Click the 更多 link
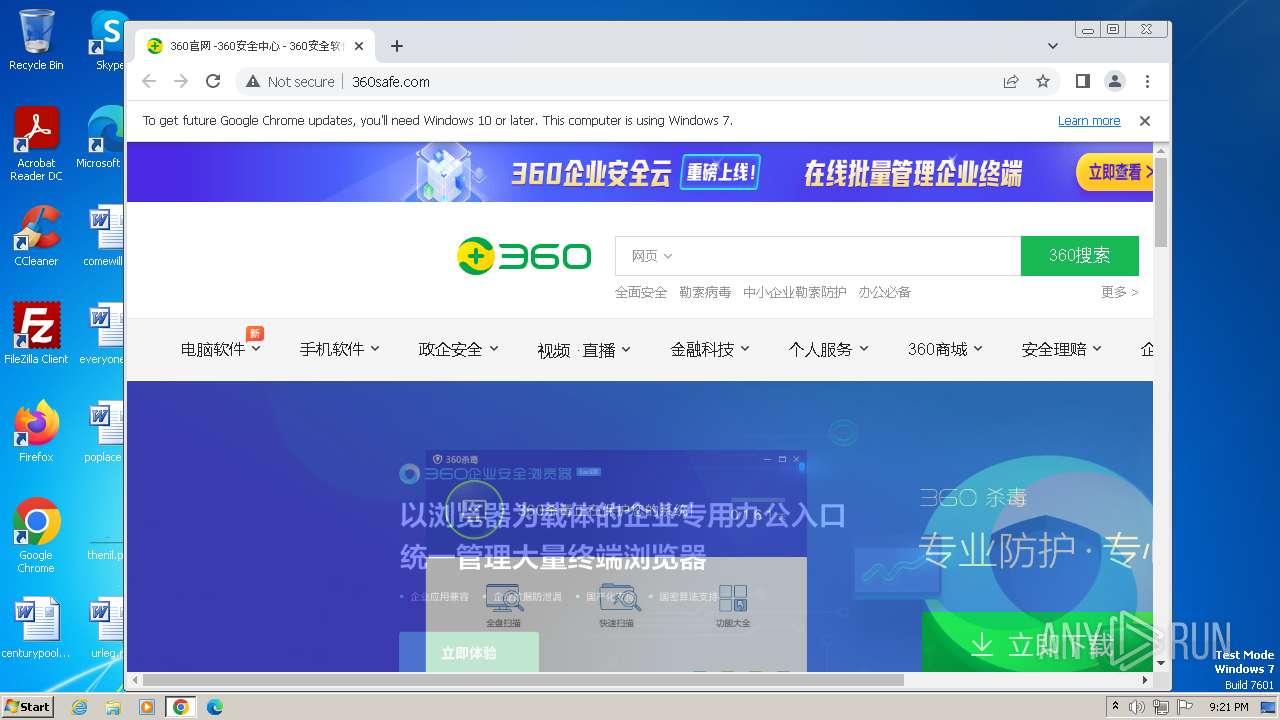The width and height of the screenshot is (1280, 720). [x=1119, y=292]
